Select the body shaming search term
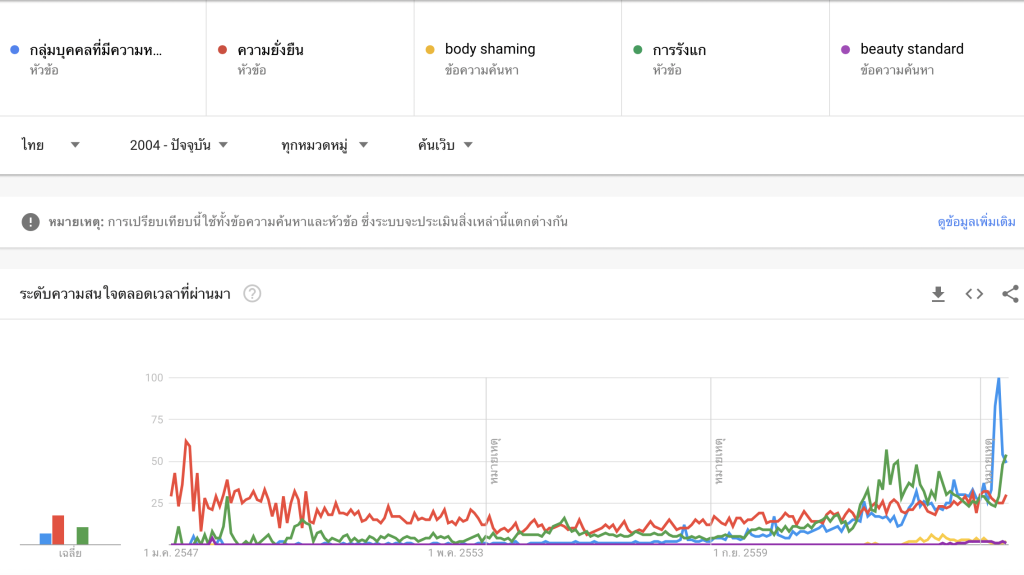Viewport: 1024px width, 575px height. pos(490,49)
